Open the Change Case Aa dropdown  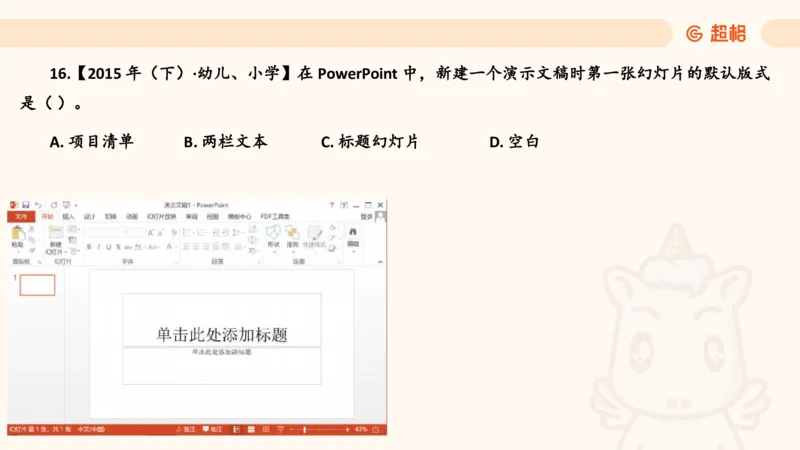pos(154,247)
